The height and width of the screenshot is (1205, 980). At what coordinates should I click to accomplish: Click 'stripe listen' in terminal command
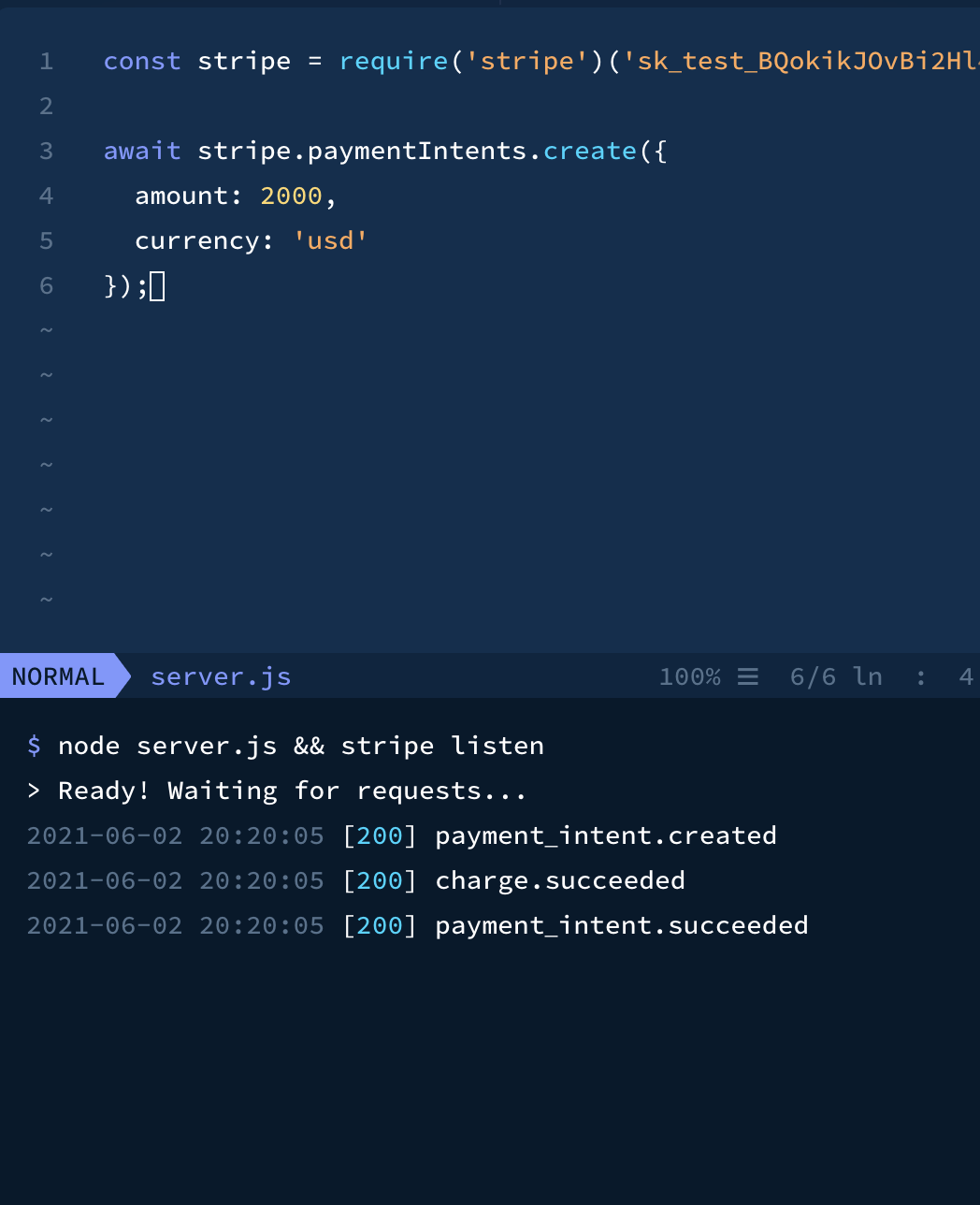(442, 746)
